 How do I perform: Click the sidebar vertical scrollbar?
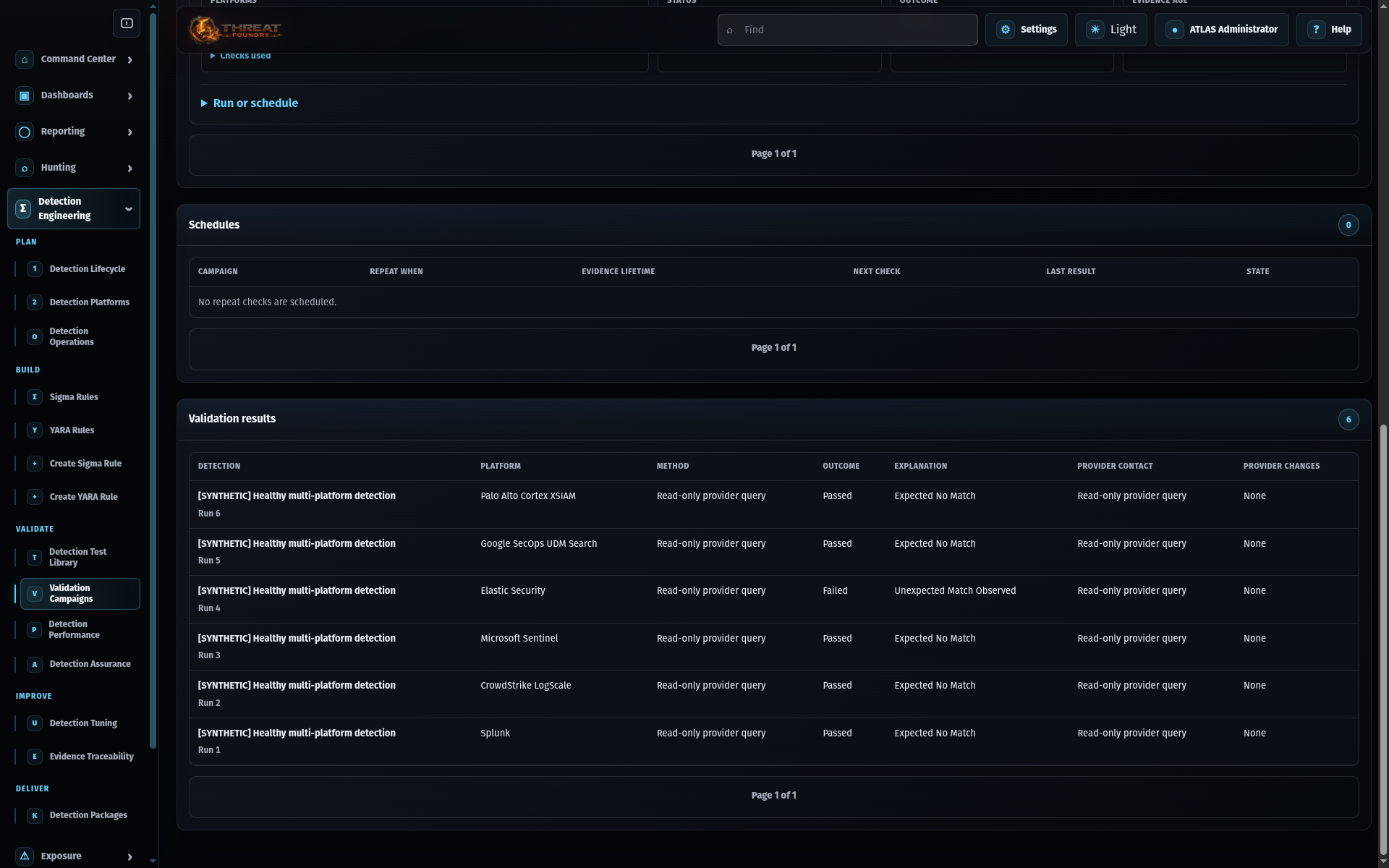pyautogui.click(x=153, y=380)
